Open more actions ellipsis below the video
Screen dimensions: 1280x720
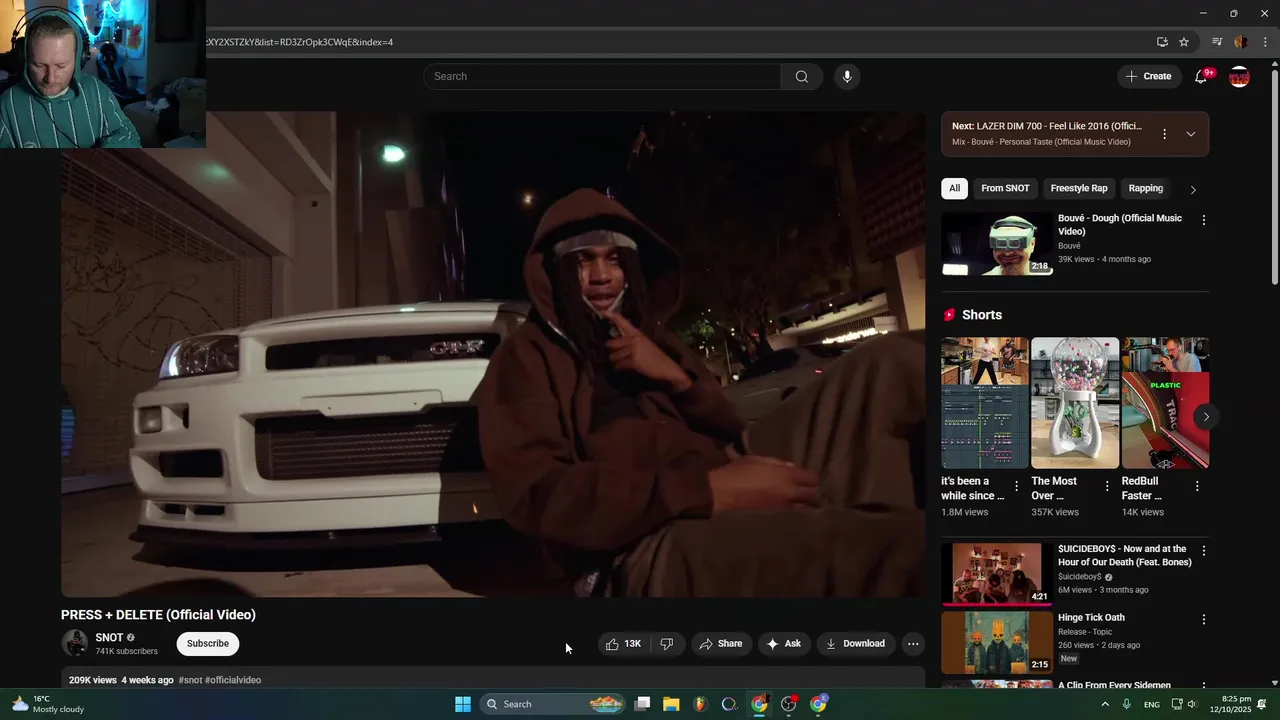[913, 644]
